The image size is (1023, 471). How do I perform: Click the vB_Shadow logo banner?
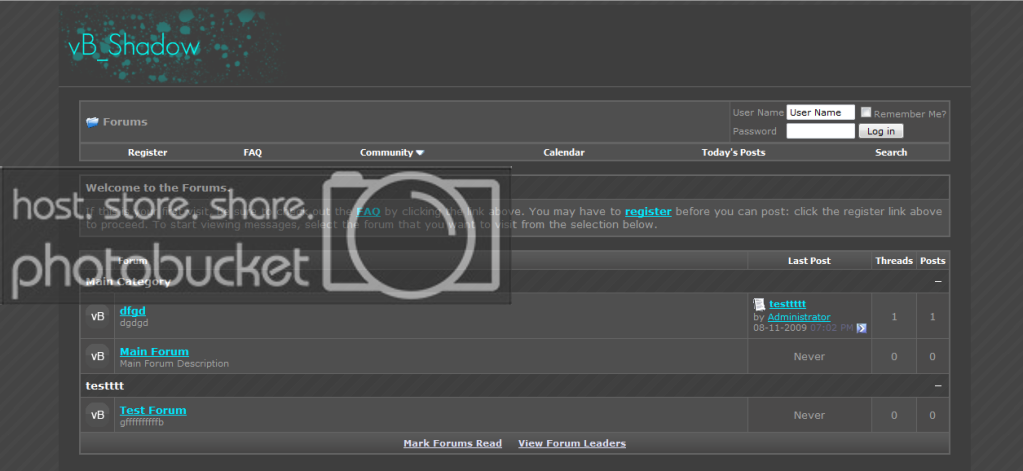pyautogui.click(x=172, y=46)
